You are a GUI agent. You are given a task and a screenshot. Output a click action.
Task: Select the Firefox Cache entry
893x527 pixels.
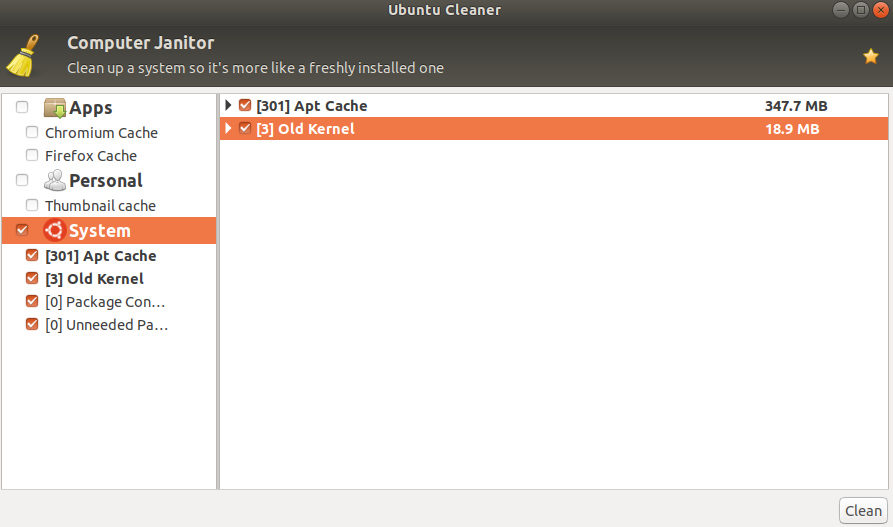coord(91,156)
